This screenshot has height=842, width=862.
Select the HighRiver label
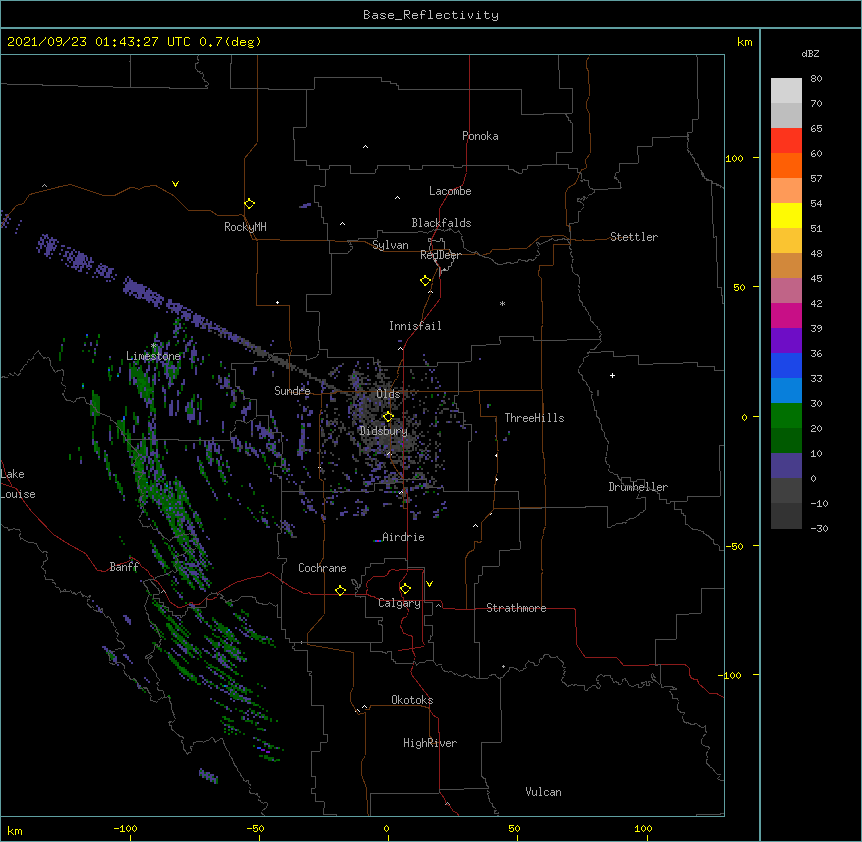pyautogui.click(x=430, y=743)
